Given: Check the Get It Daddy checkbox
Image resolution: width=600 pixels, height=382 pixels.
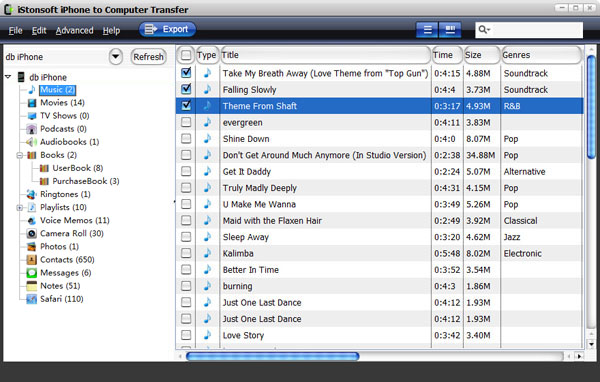Looking at the screenshot, I should click(186, 171).
